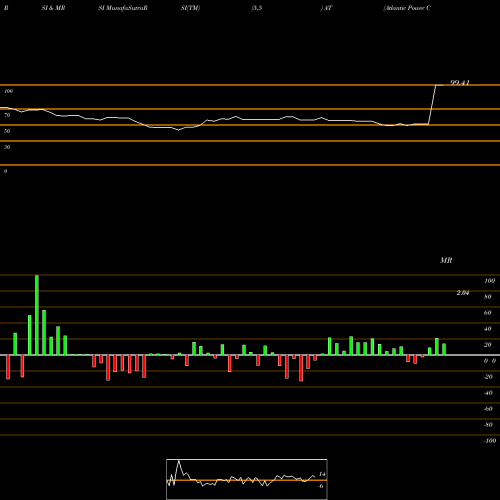The width and height of the screenshot is (500, 500).
Task: Click the 'SI(TM)' header text
Action: tap(190, 8)
